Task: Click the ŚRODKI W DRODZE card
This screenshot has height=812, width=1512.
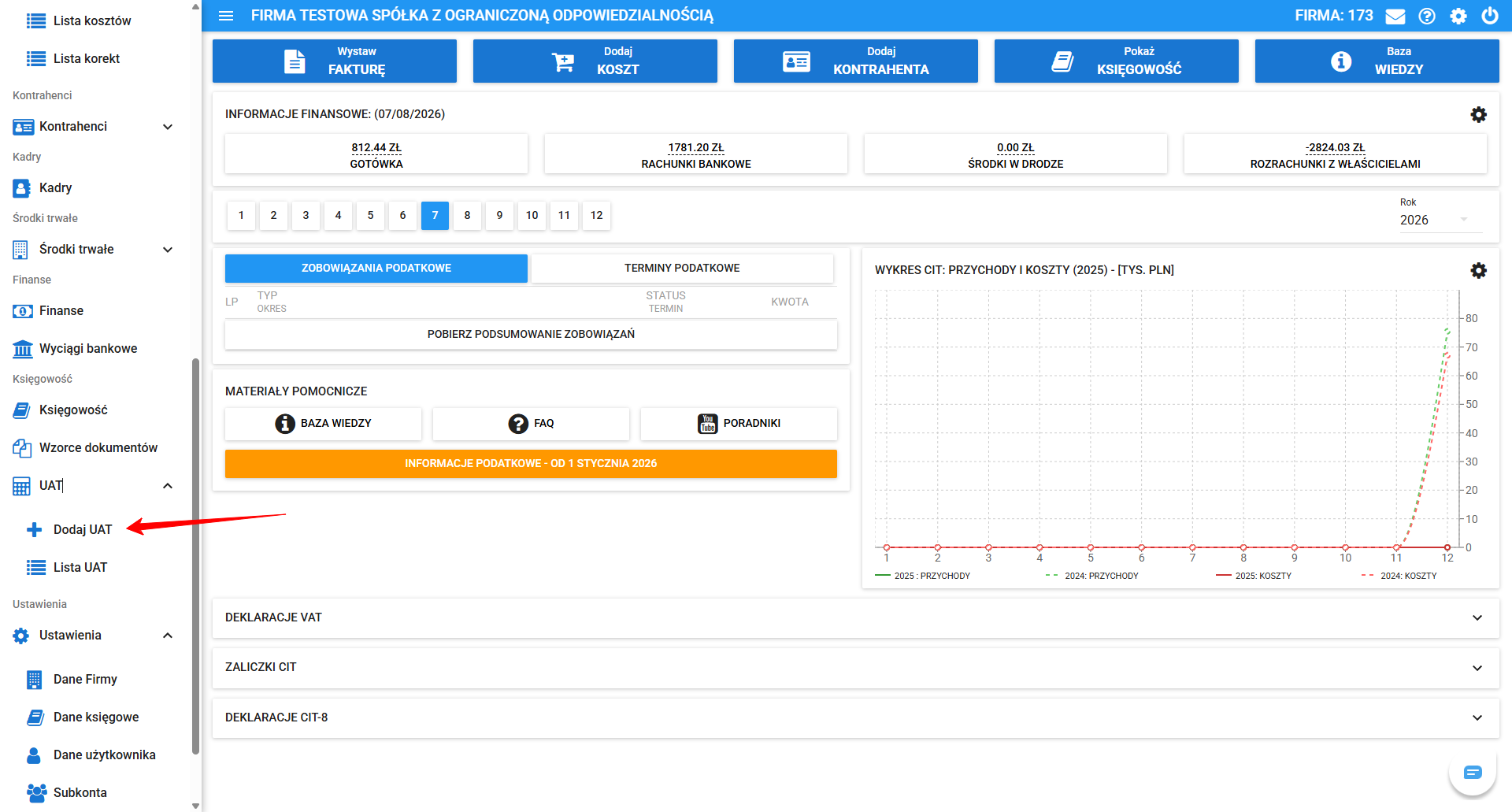Action: [1016, 154]
